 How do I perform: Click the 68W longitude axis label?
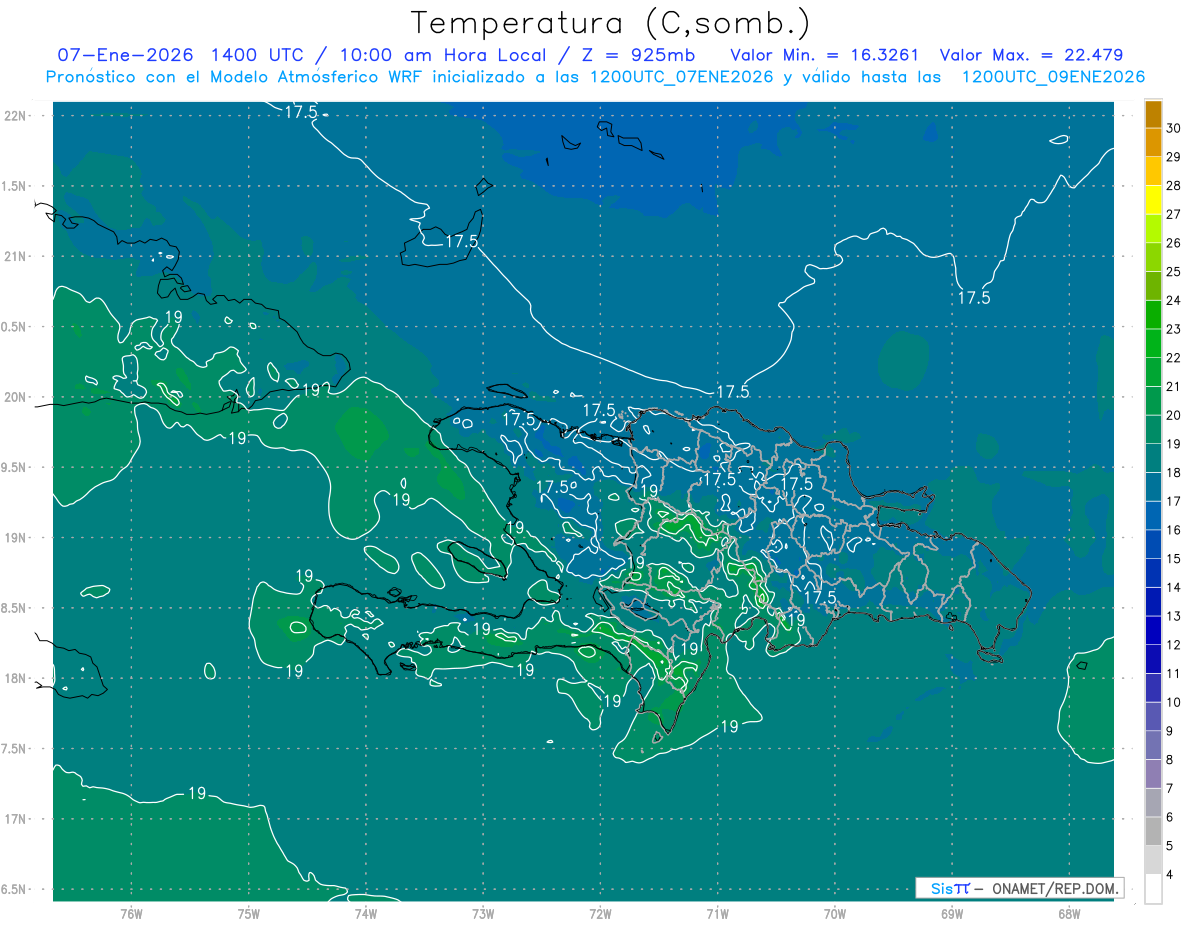click(1068, 913)
